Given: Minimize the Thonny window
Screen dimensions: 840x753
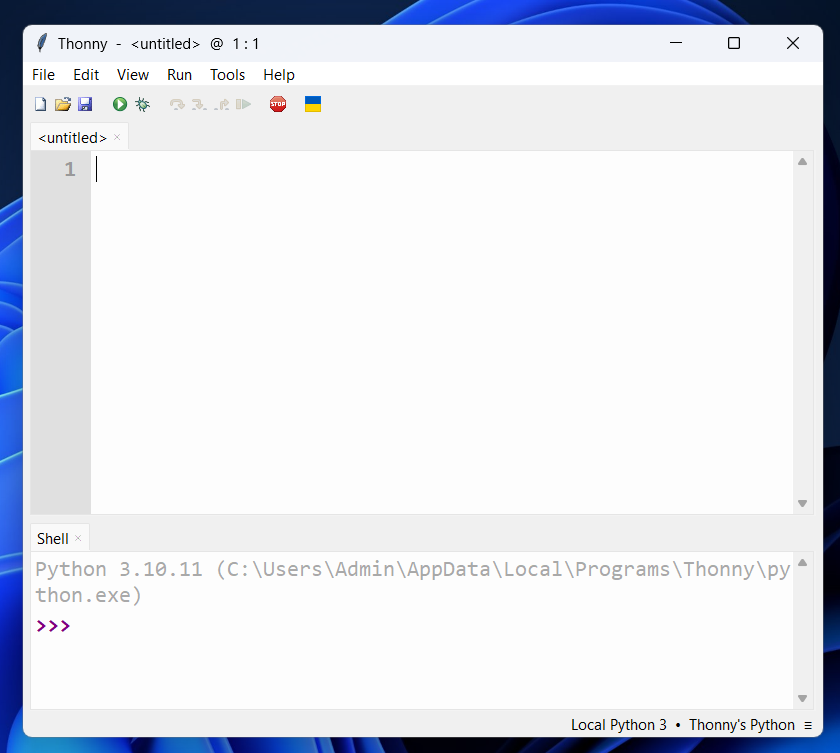Looking at the screenshot, I should tap(676, 43).
